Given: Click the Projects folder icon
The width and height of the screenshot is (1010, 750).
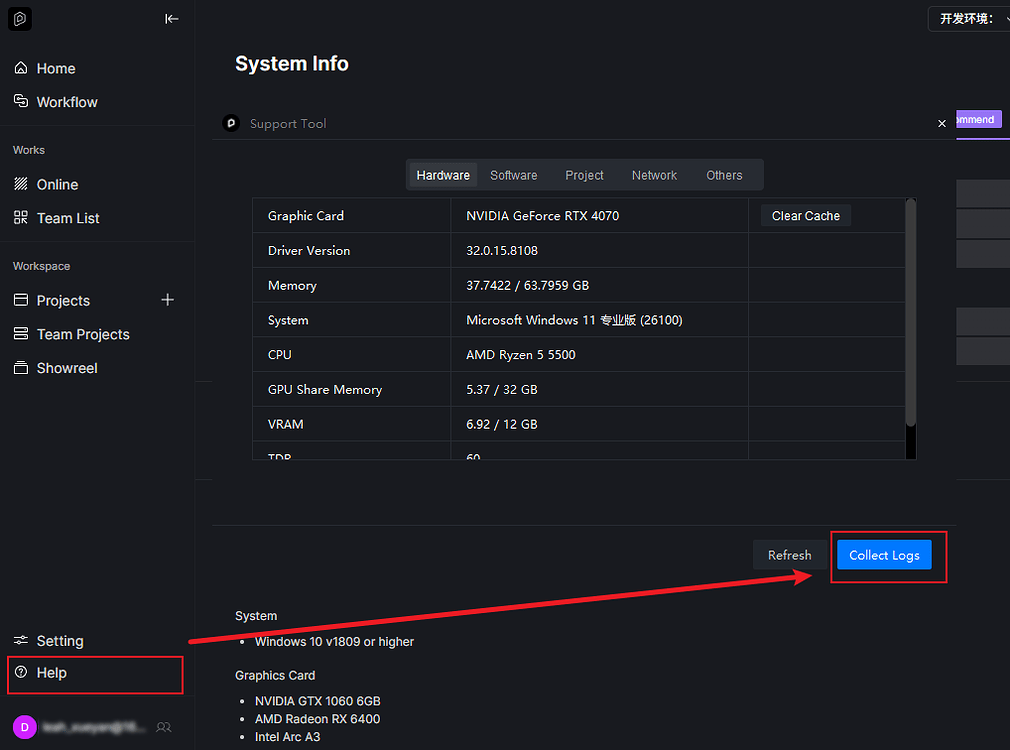Looking at the screenshot, I should click(21, 300).
